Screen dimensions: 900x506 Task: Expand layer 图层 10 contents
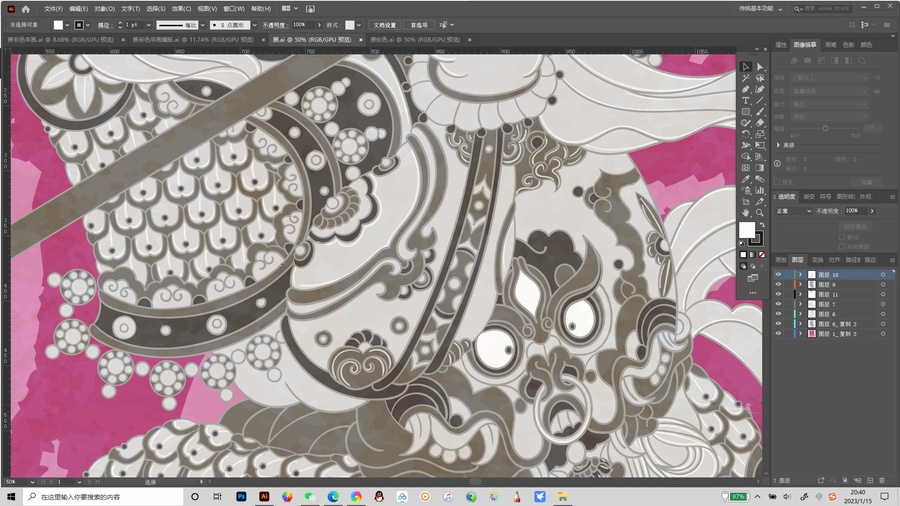800,275
